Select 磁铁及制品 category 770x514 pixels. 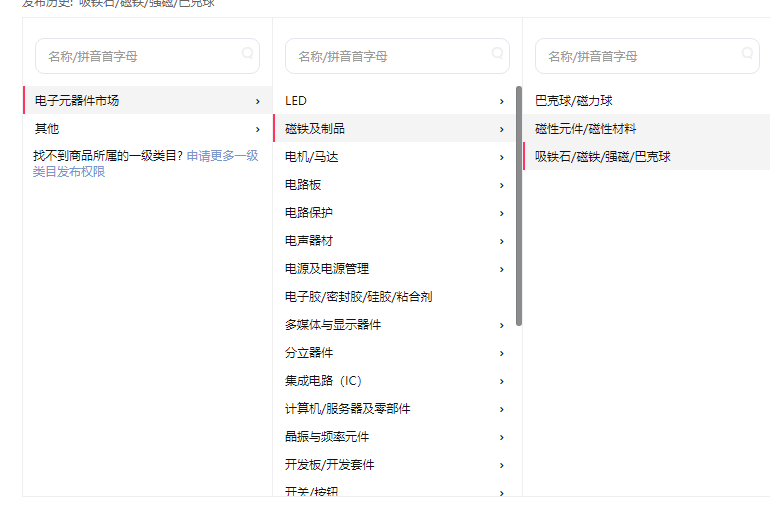(x=315, y=129)
